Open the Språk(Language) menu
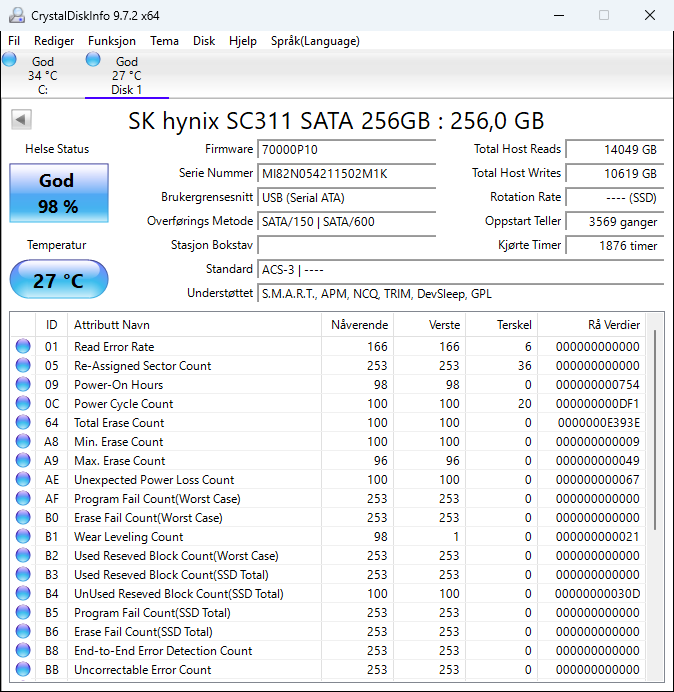Screen dimensions: 674x692 point(315,41)
